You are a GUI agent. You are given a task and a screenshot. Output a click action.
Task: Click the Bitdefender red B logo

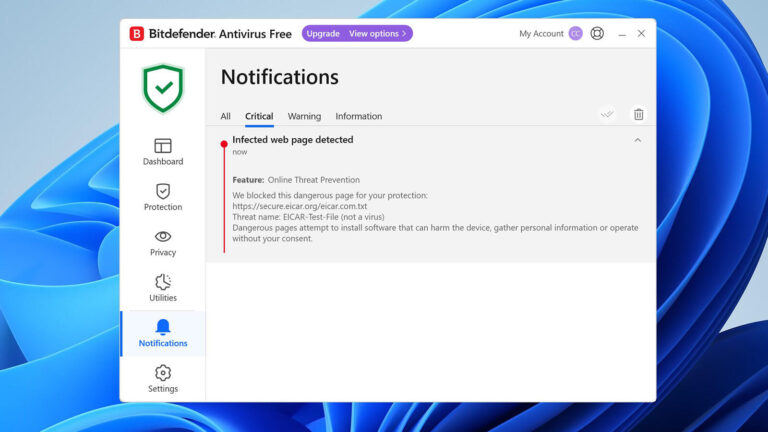(x=137, y=34)
